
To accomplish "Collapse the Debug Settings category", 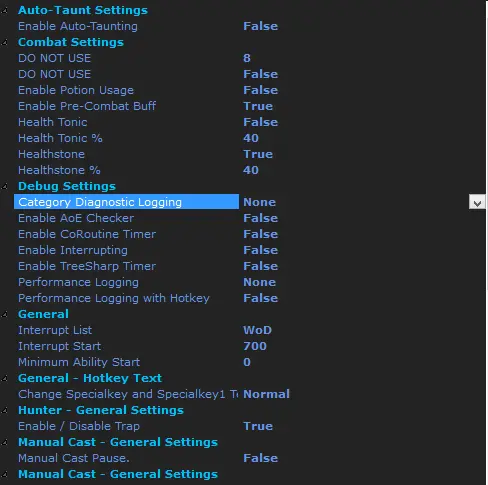I will click(4, 187).
